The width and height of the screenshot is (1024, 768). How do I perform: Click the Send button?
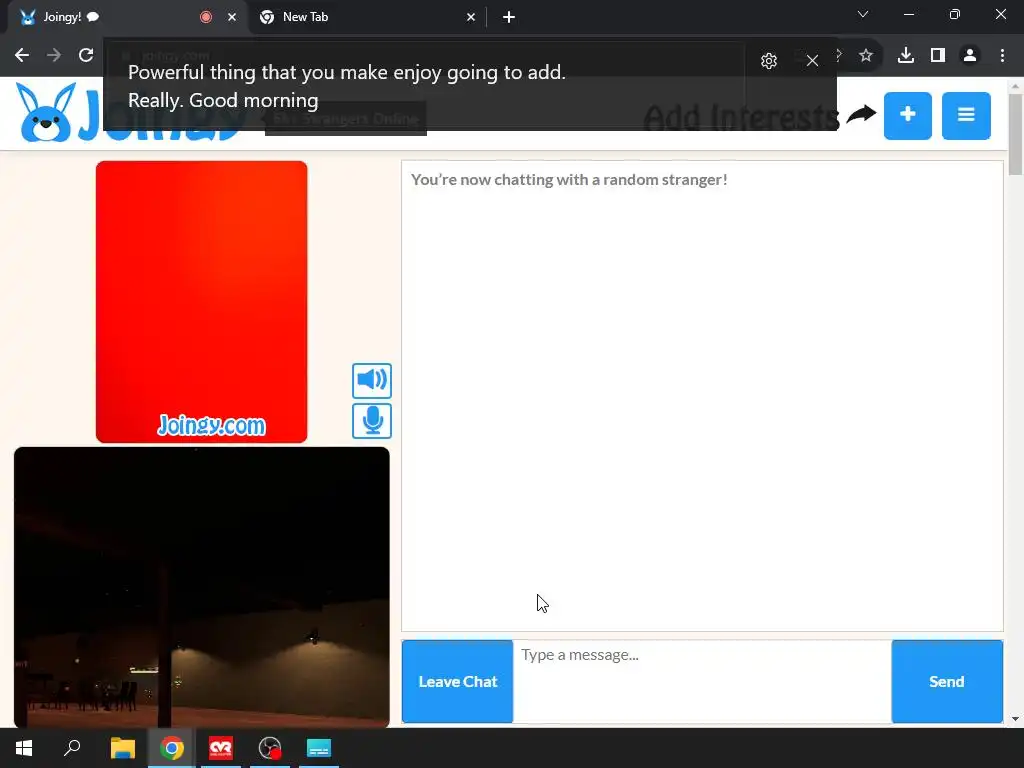947,681
